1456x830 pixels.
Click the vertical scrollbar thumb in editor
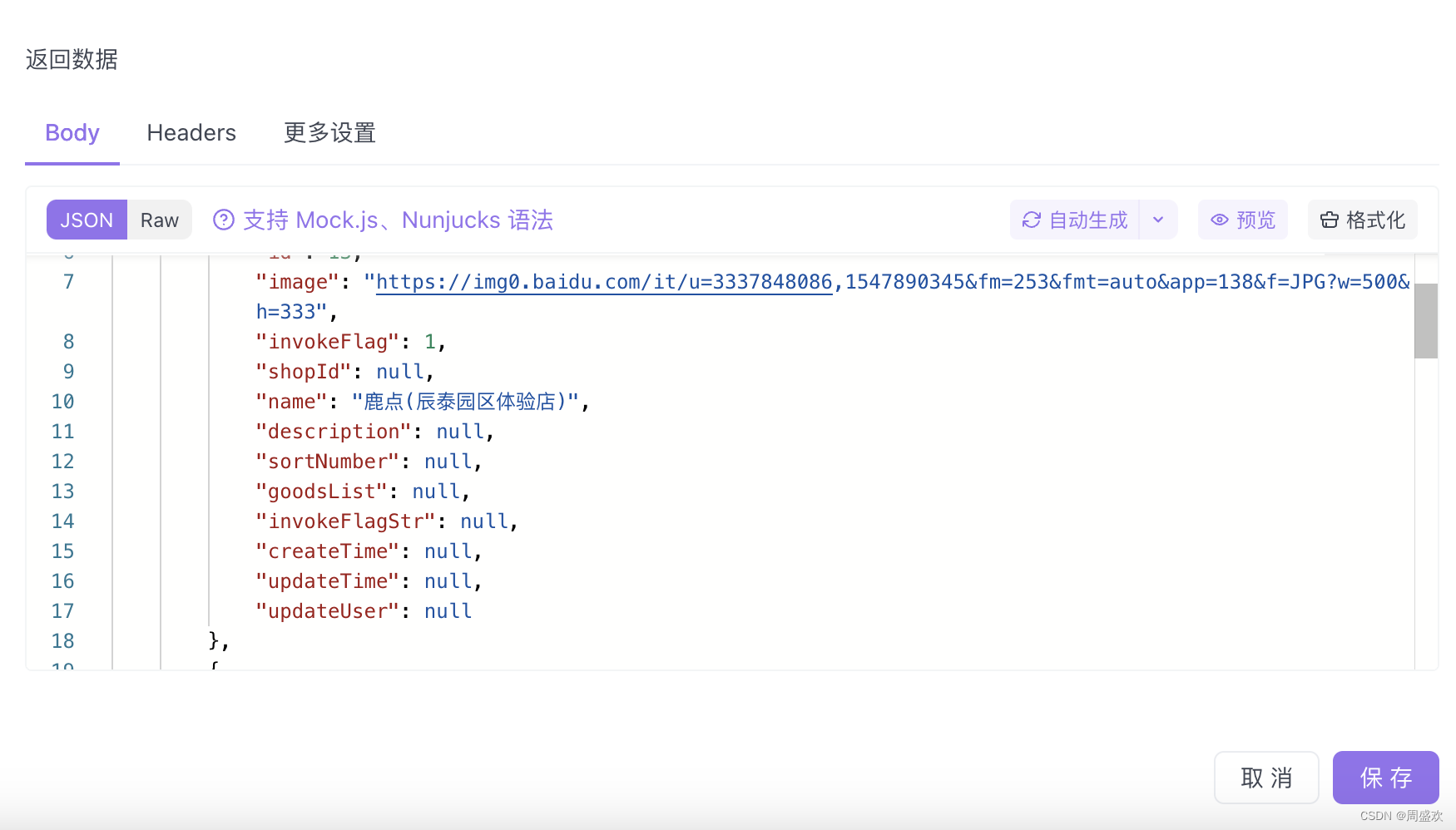[1426, 321]
